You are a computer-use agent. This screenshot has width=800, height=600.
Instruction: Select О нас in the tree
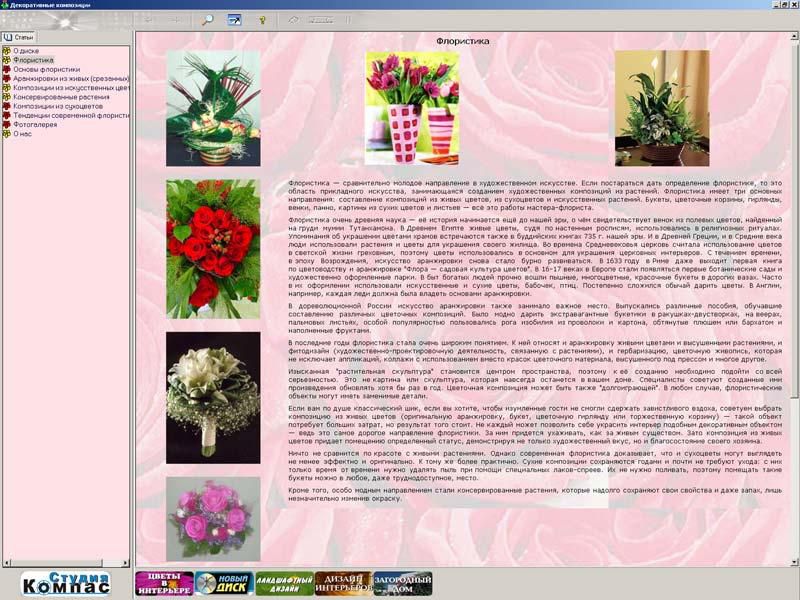(22, 133)
